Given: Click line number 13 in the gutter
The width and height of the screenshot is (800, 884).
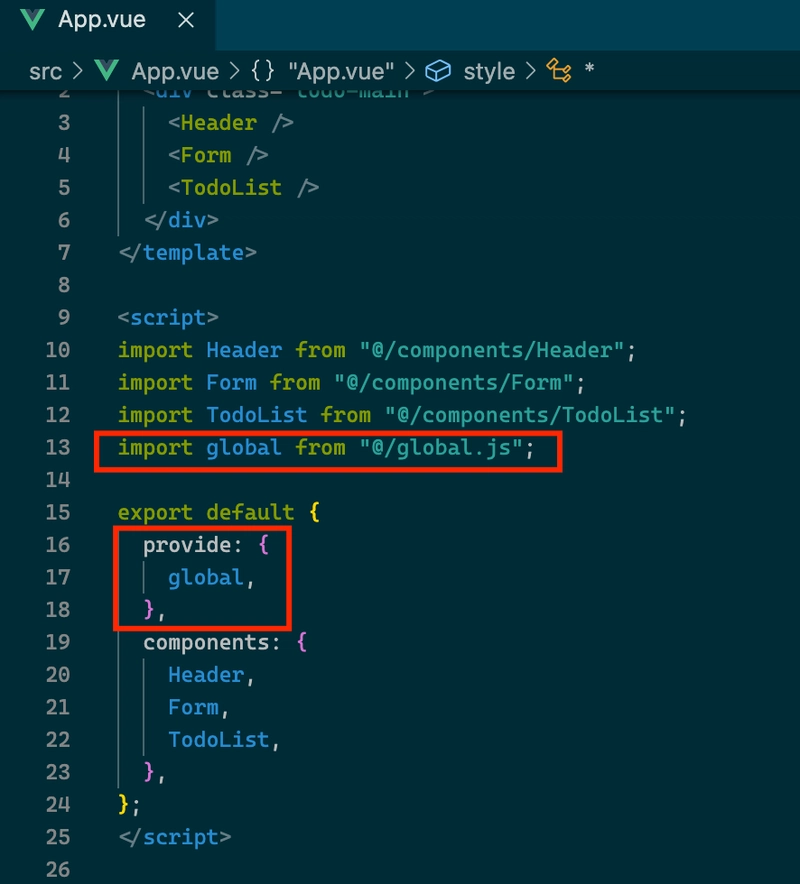Looking at the screenshot, I should [x=58, y=448].
